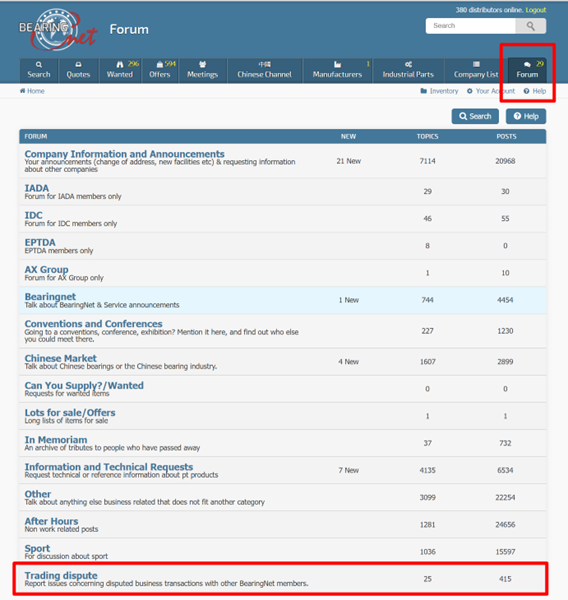Open the AX Group forum
The height and width of the screenshot is (600, 568).
coord(46,270)
